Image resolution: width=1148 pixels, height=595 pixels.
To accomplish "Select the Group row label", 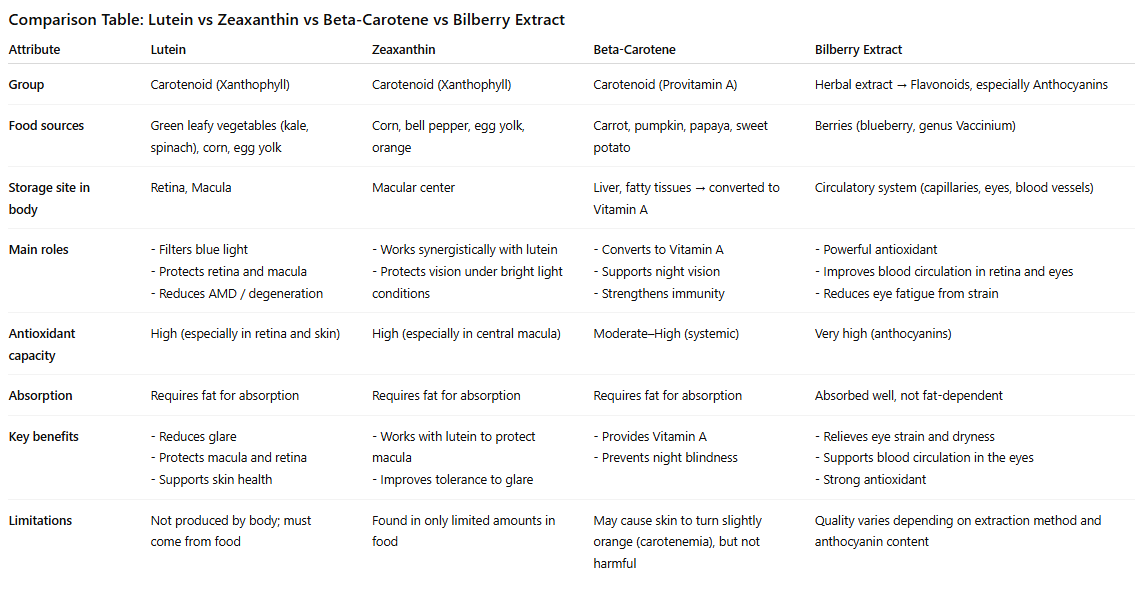I will point(26,85).
